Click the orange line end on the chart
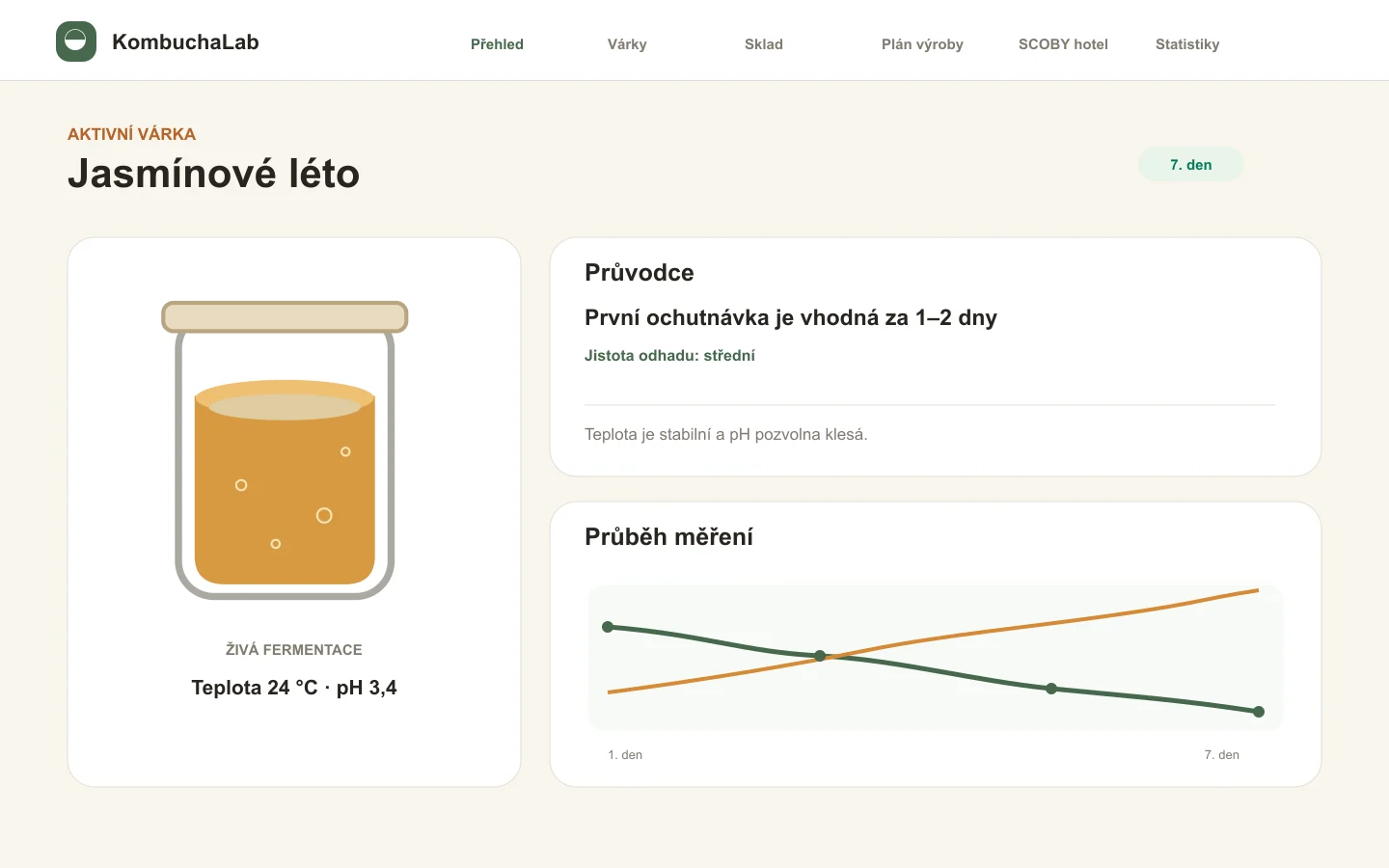Viewport: 1389px width, 868px height. [1257, 590]
